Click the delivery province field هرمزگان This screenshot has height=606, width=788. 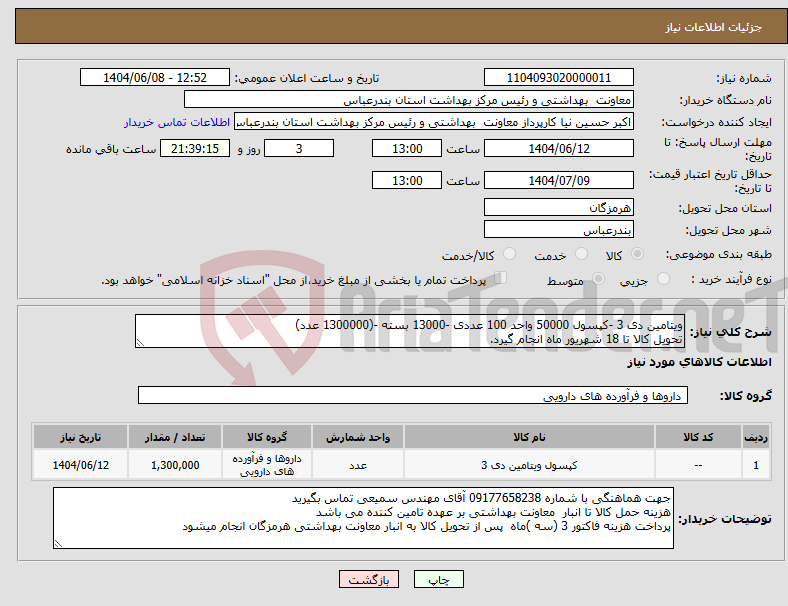point(558,207)
